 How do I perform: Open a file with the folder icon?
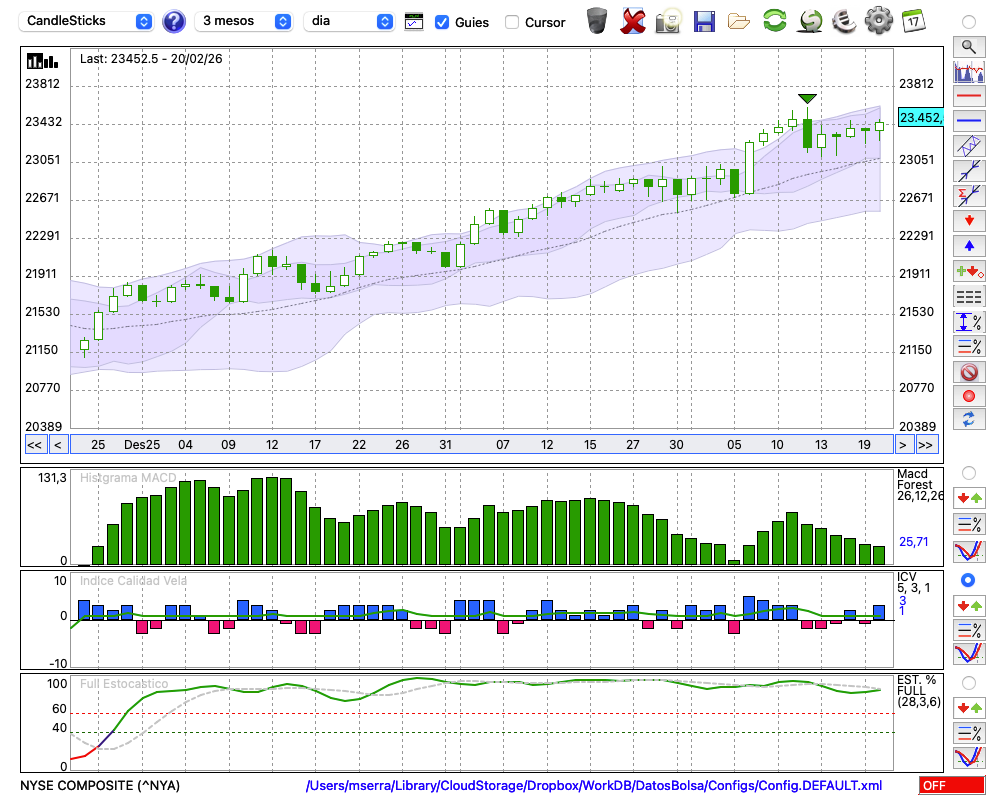[739, 22]
